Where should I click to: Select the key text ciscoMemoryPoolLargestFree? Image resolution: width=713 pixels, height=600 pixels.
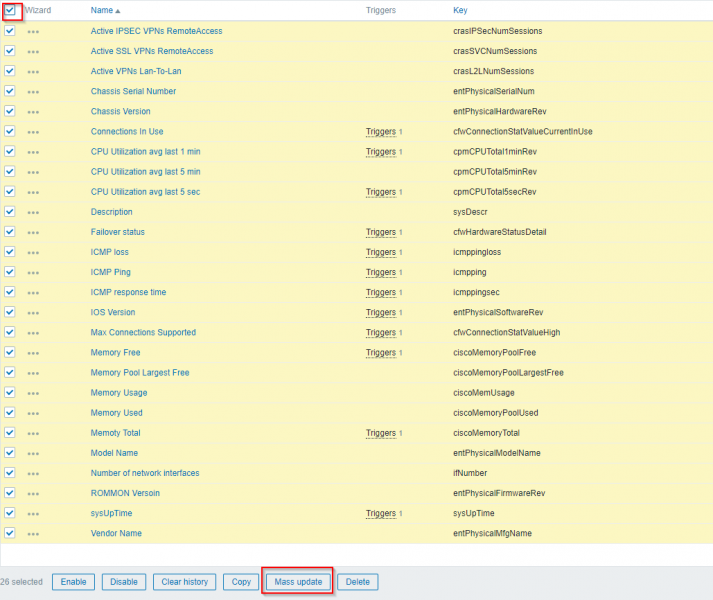(x=508, y=373)
